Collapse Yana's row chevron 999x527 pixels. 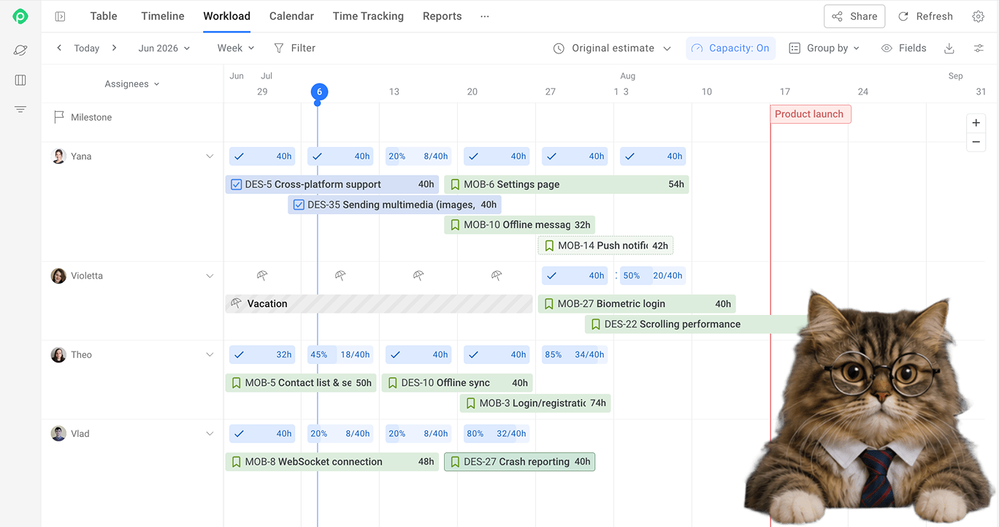[x=210, y=157]
